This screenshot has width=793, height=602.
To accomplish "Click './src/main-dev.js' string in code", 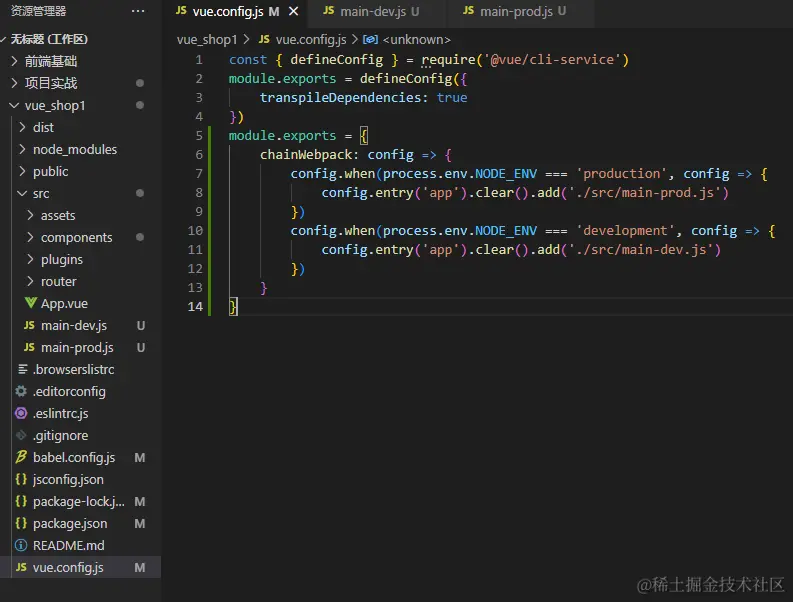I will 641,250.
